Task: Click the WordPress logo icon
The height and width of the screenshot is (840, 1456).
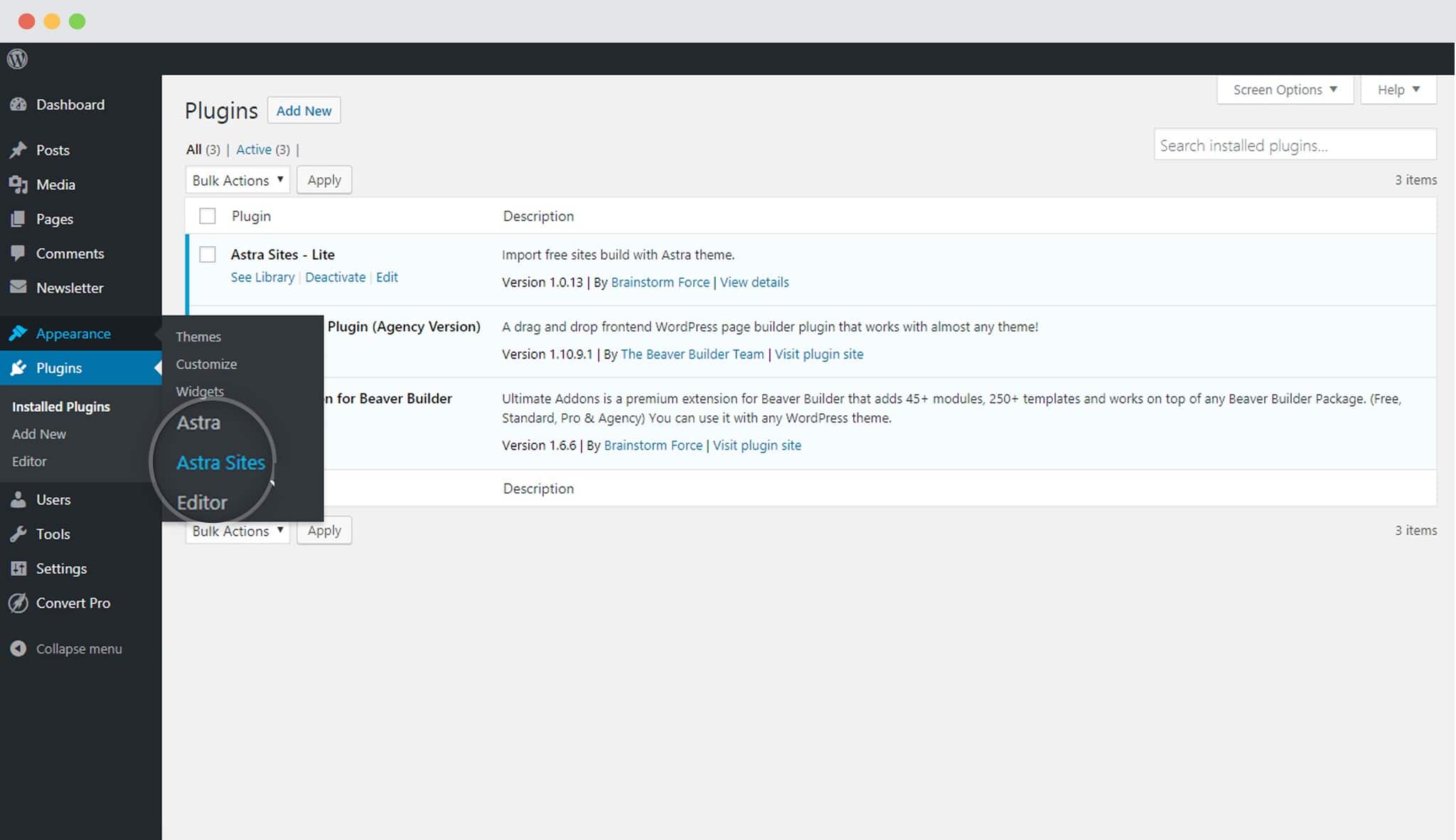Action: tap(18, 59)
